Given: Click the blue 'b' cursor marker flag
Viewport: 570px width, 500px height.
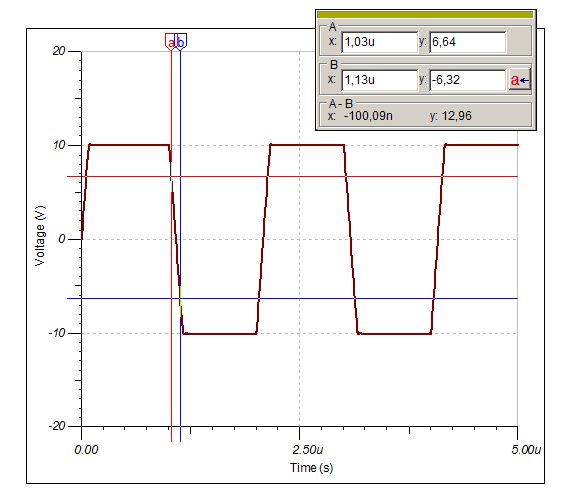Looking at the screenshot, I should 181,42.
